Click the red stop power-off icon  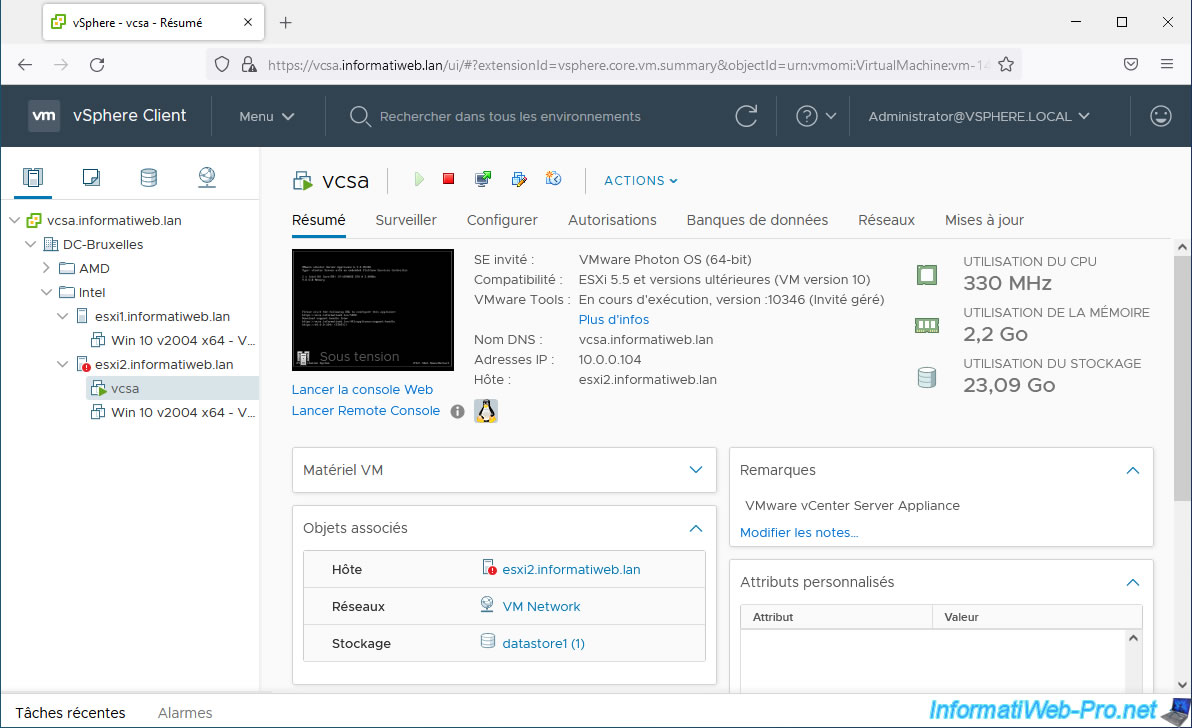point(449,180)
